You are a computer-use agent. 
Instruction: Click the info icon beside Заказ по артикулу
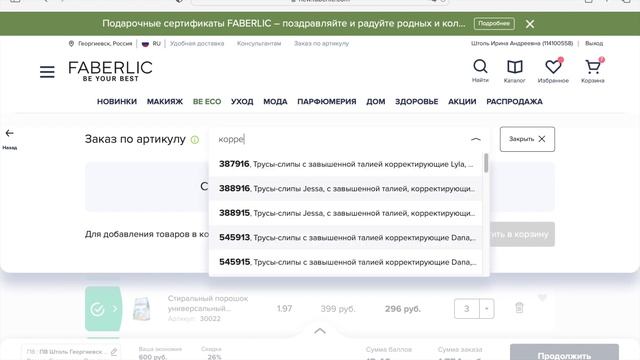coord(195,140)
